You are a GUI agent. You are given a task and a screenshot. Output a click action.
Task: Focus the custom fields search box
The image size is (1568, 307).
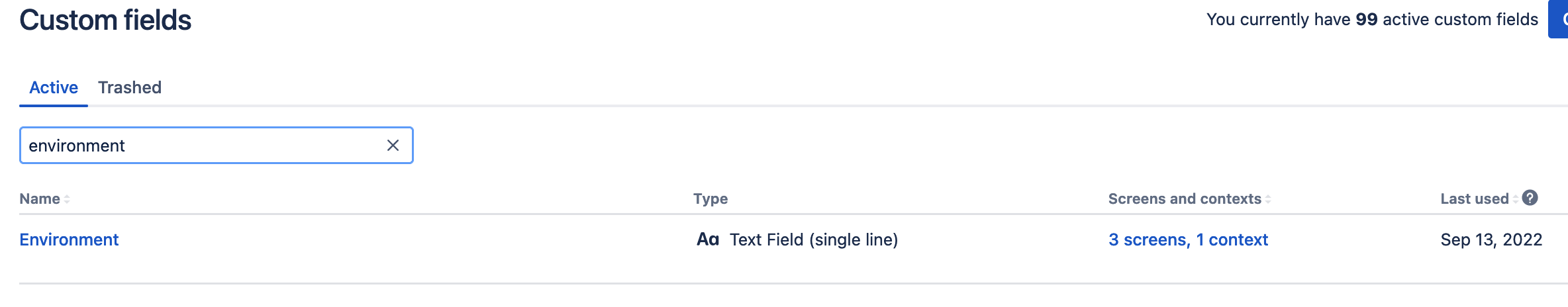click(199, 146)
